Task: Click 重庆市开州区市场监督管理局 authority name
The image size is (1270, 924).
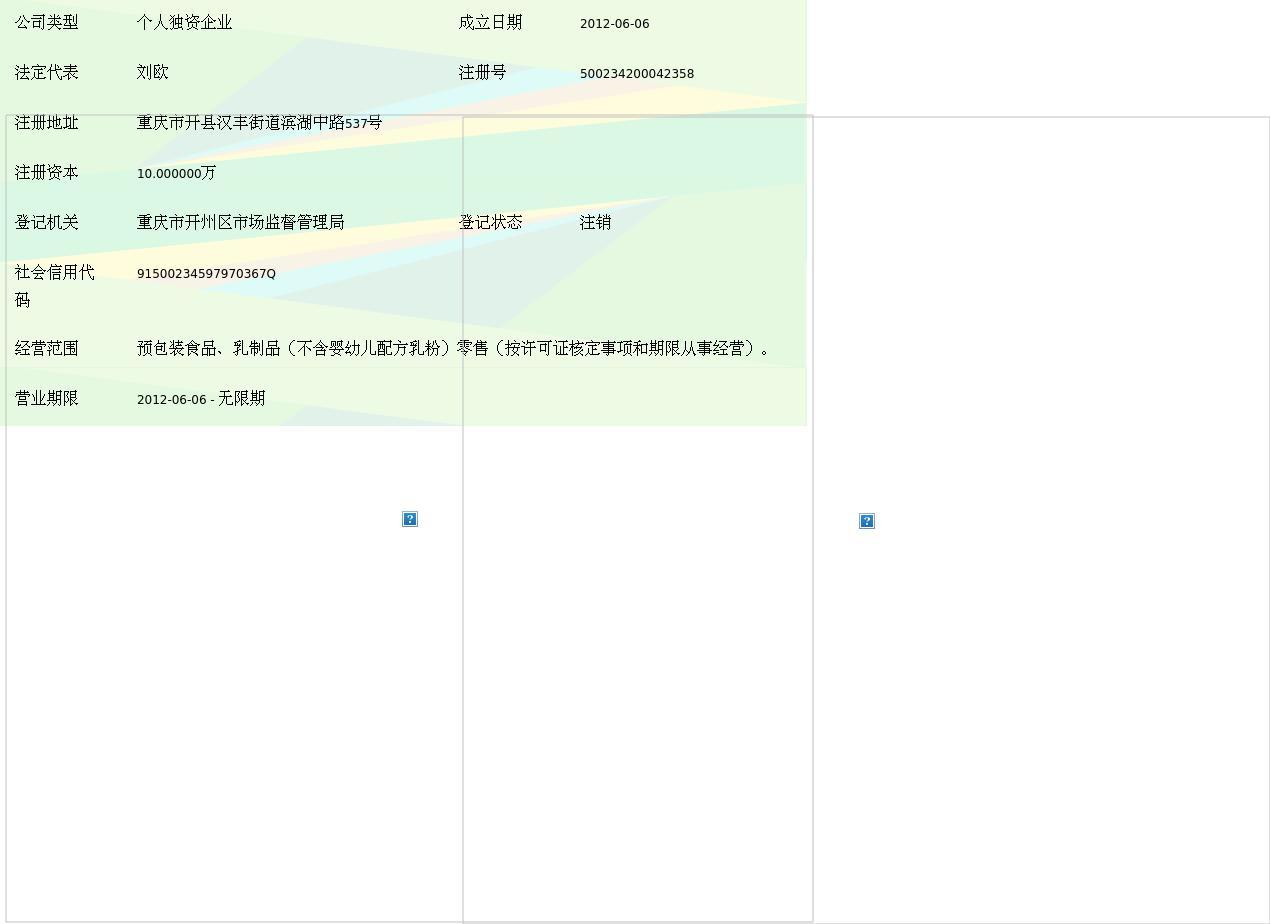Action: (240, 222)
